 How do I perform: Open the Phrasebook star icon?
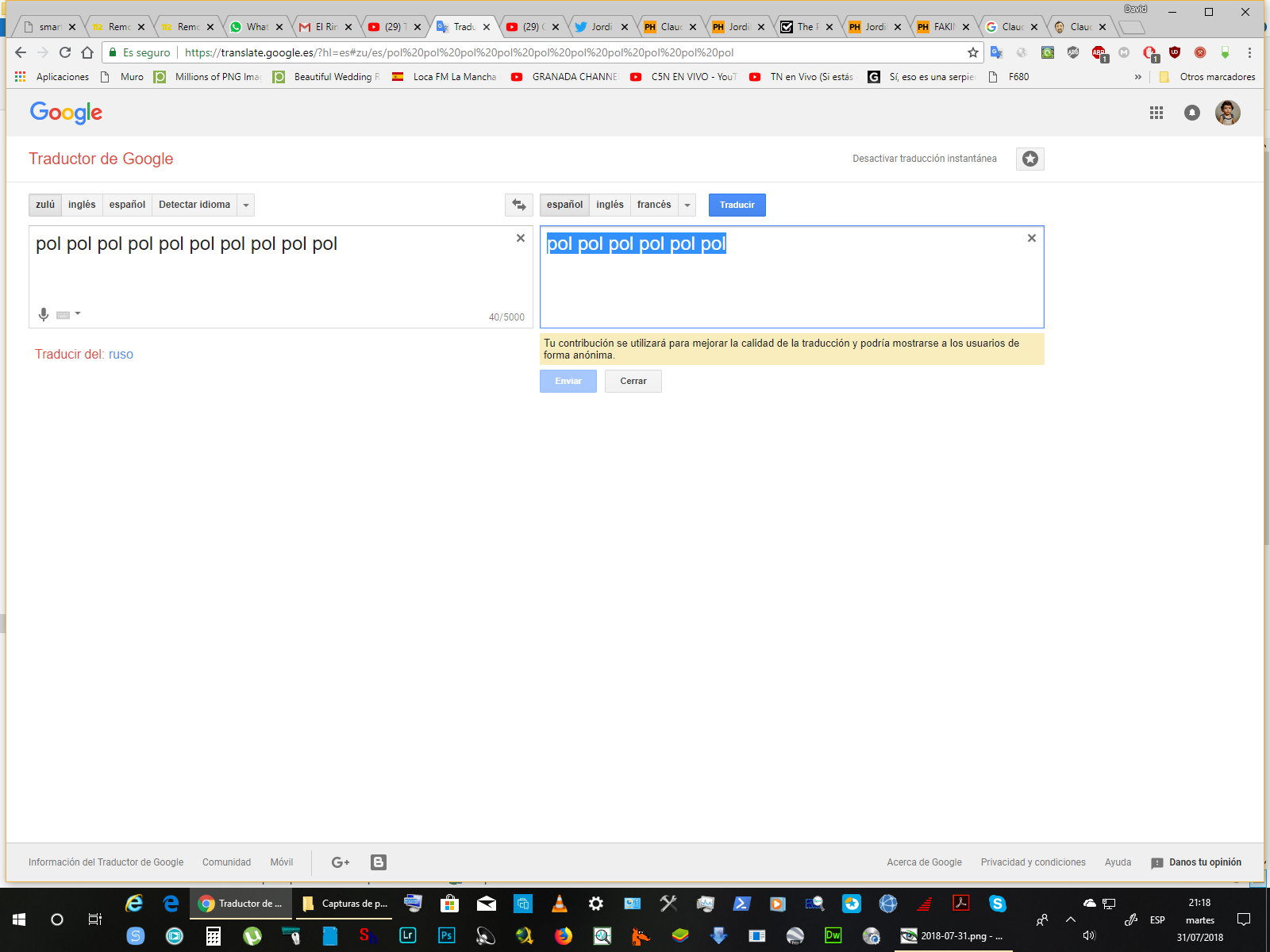coord(1029,159)
